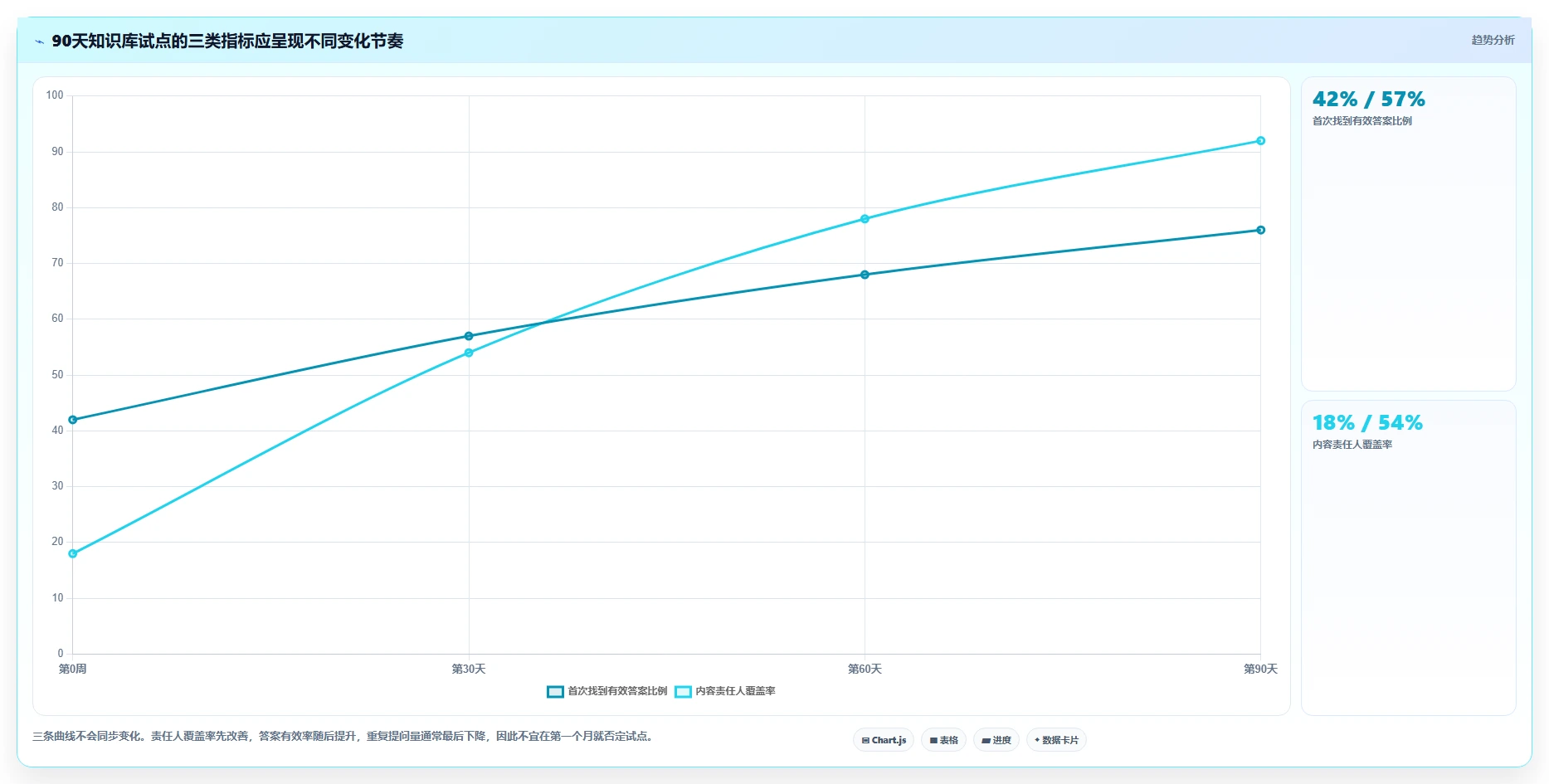This screenshot has width=1549, height=784.
Task: Click the 第90天 x-axis label
Action: [1260, 669]
